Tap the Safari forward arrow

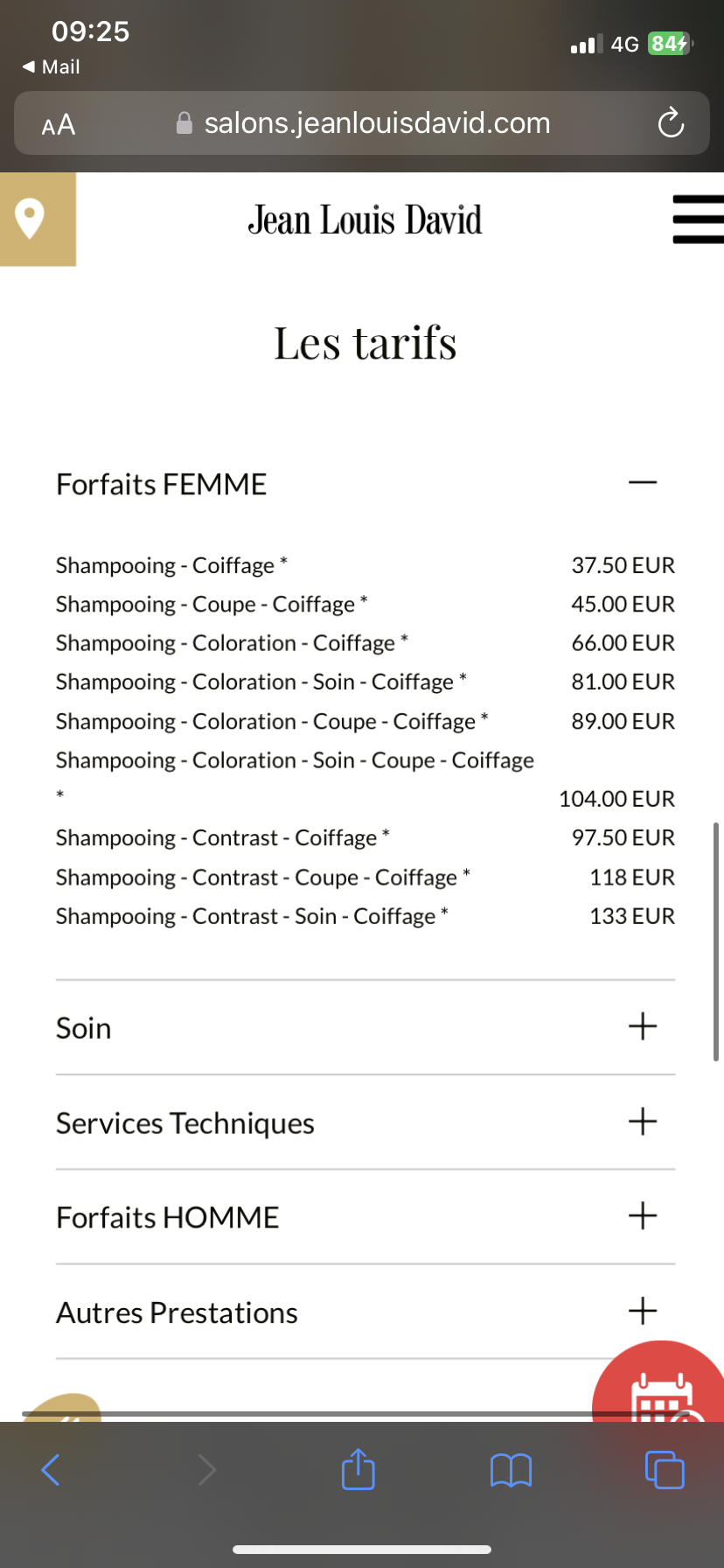click(206, 1469)
